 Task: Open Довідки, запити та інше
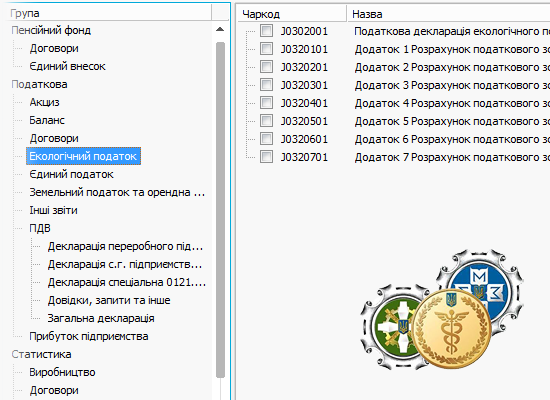point(109,300)
